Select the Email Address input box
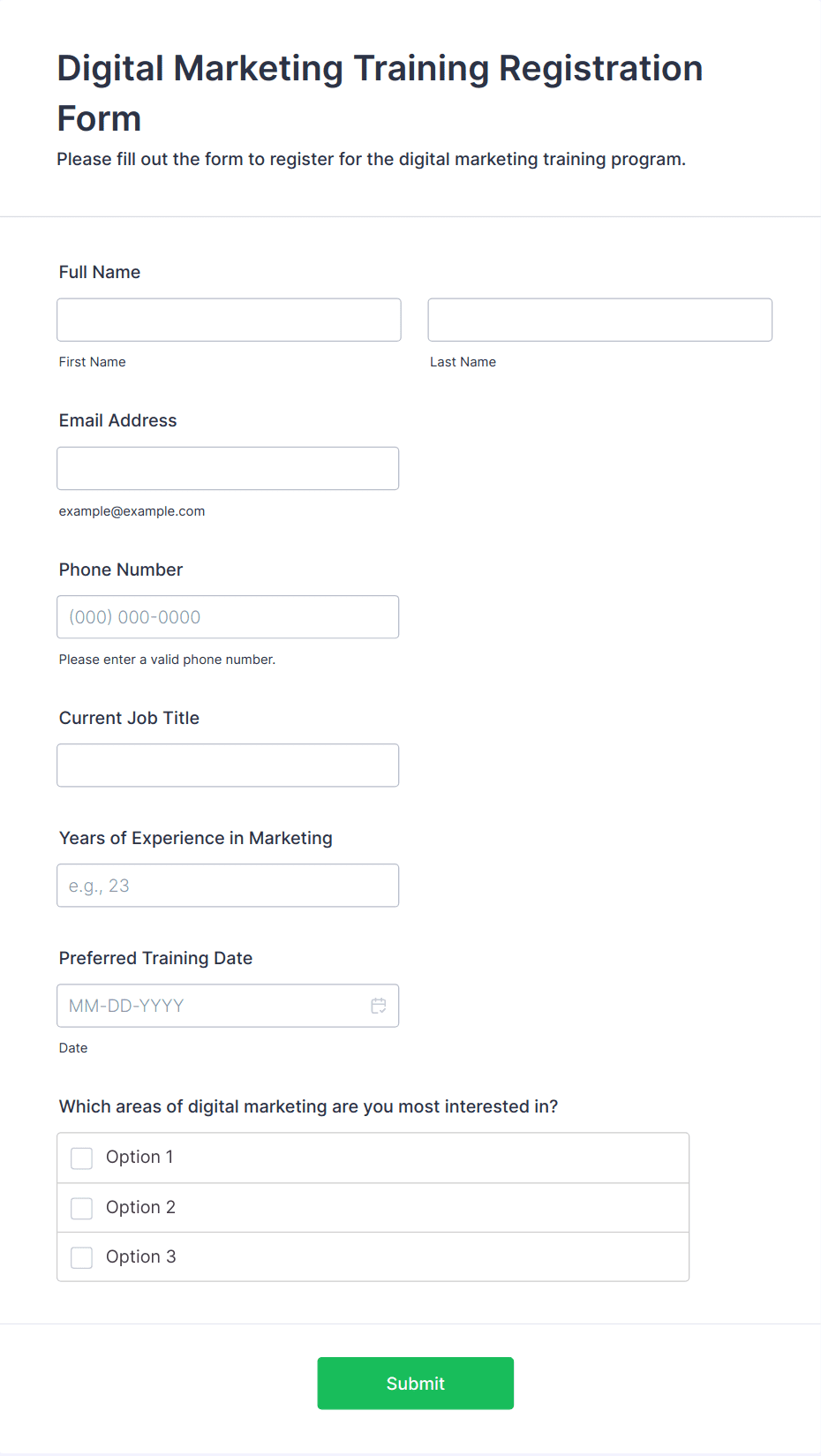Viewport: 821px width, 1456px height. [228, 468]
